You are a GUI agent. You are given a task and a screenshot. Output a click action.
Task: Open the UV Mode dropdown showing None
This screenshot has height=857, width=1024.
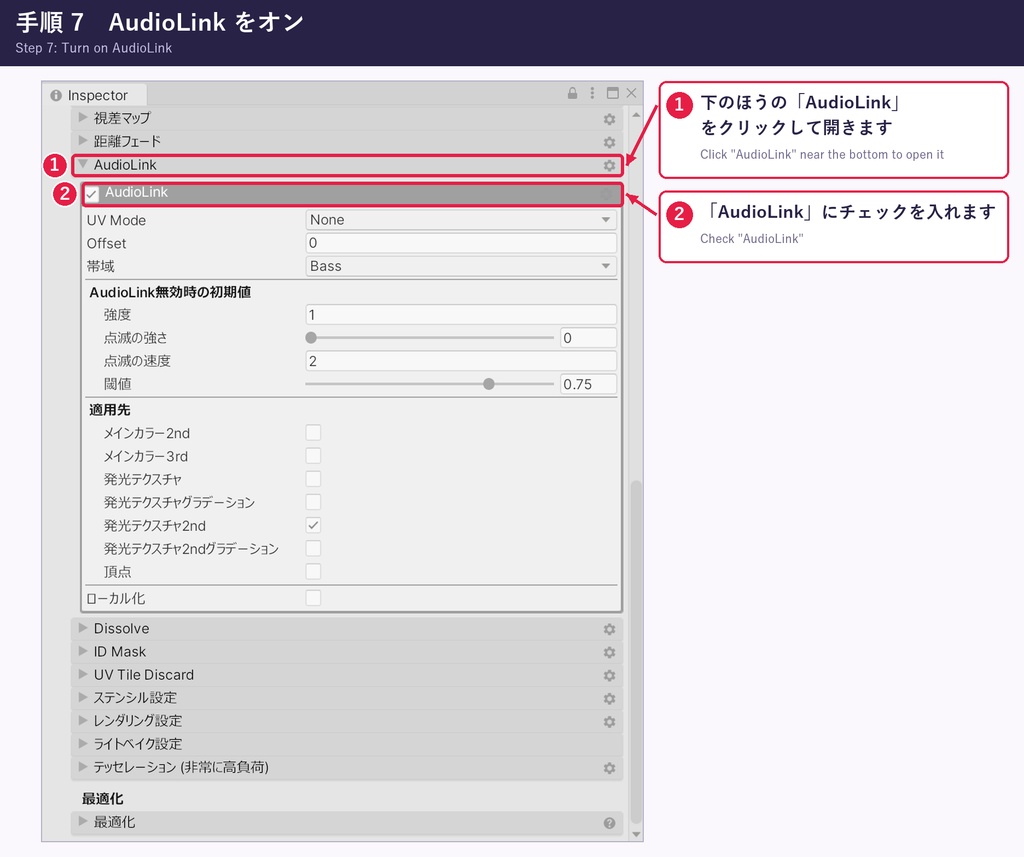pos(461,220)
